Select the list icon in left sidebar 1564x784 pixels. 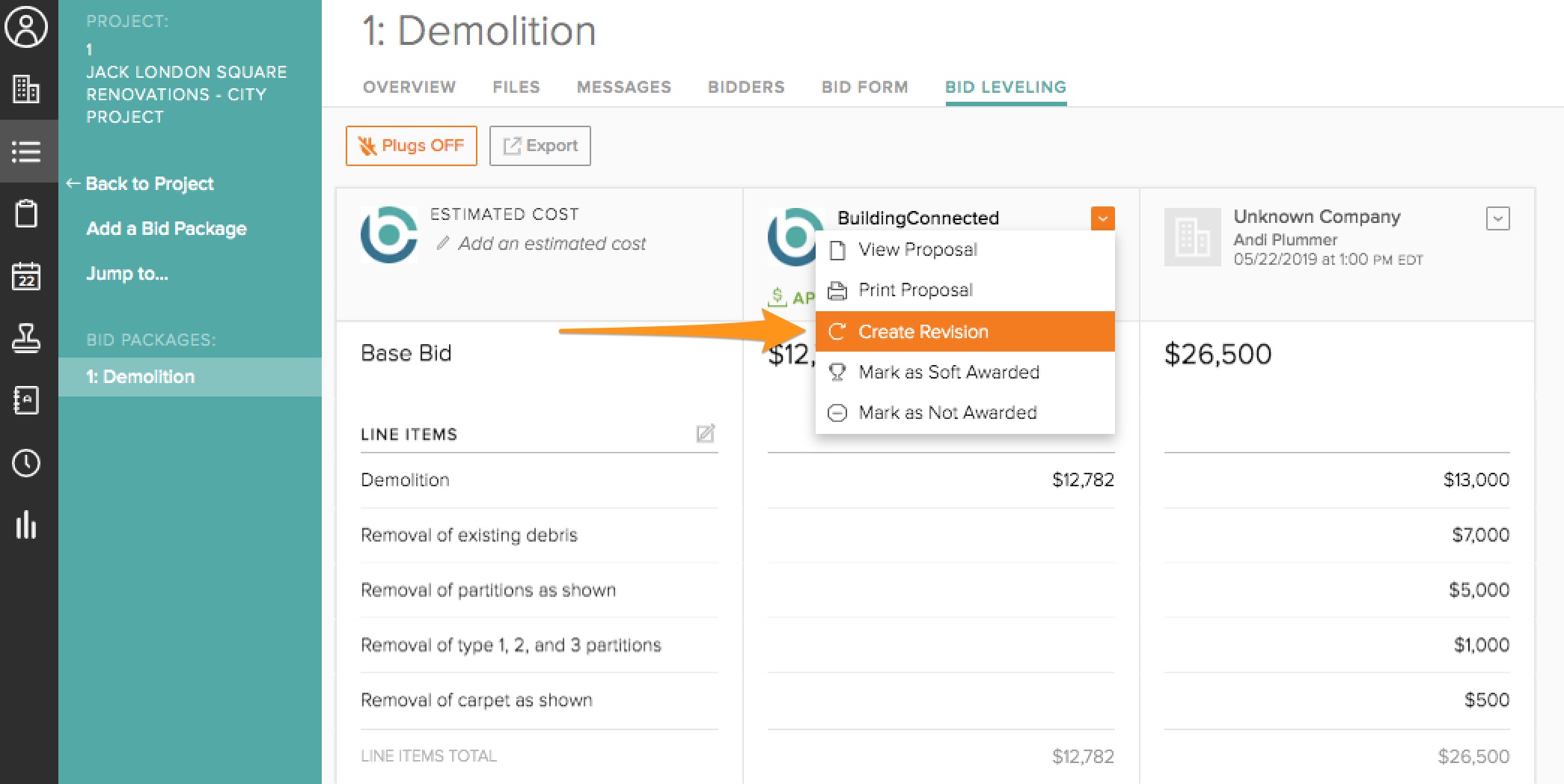[x=27, y=152]
